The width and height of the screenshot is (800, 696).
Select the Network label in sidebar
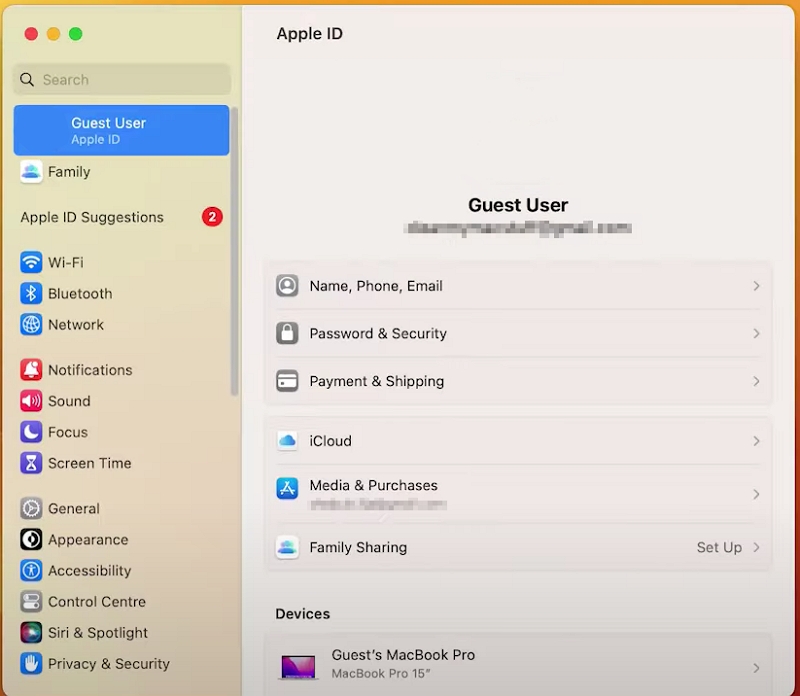76,325
